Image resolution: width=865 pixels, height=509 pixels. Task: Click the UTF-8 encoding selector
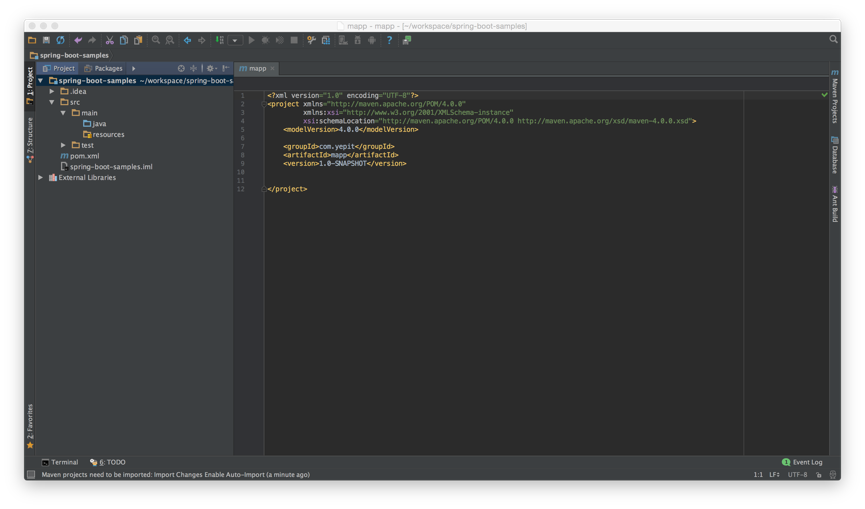point(798,474)
